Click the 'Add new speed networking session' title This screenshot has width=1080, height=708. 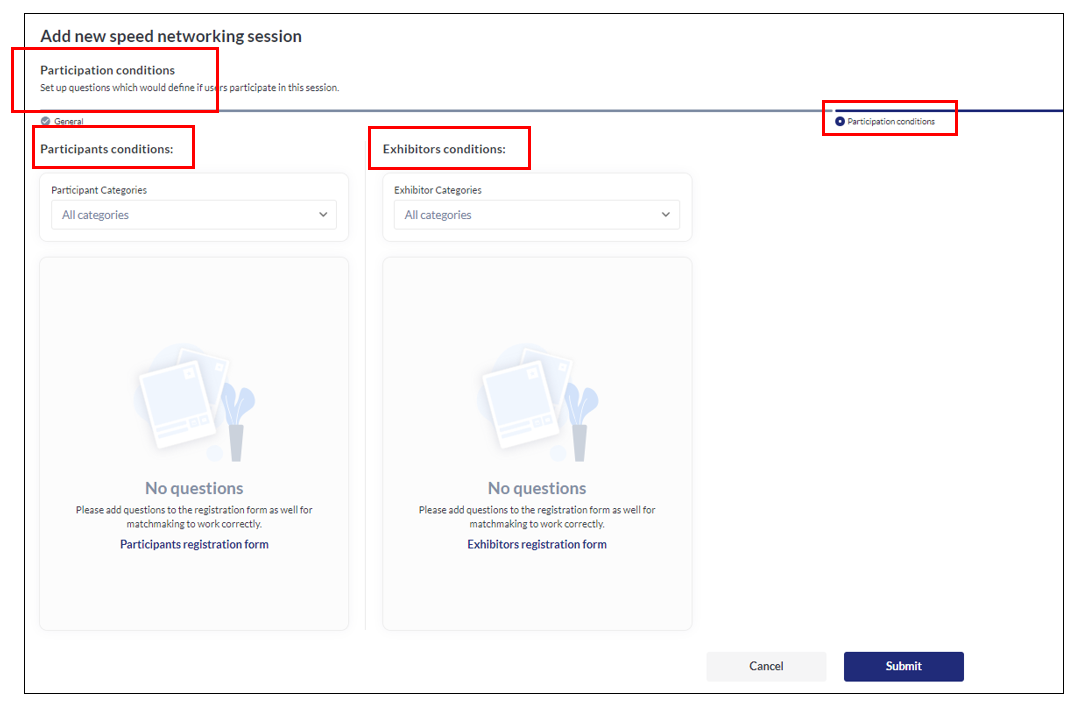171,37
